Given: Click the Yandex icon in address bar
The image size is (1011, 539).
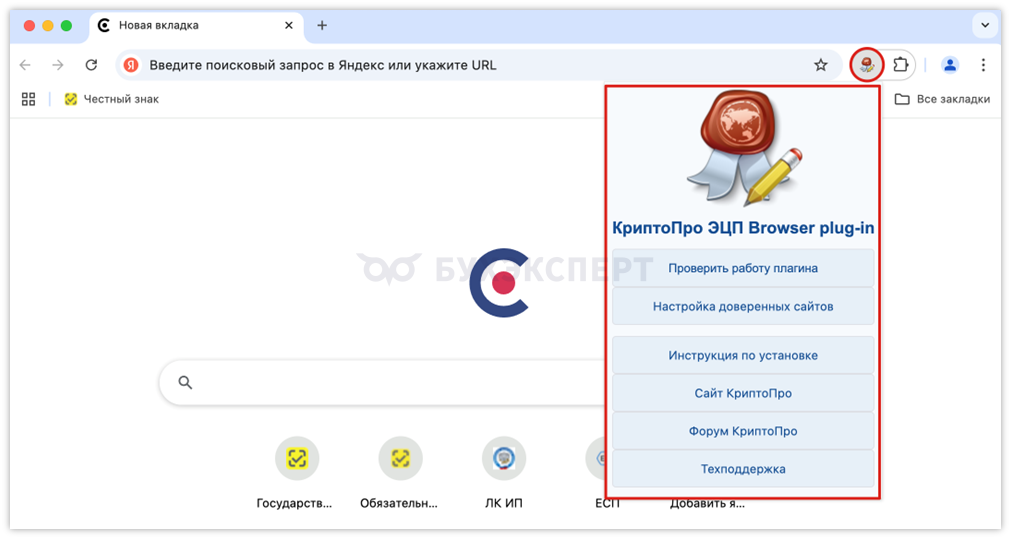Looking at the screenshot, I should [132, 64].
